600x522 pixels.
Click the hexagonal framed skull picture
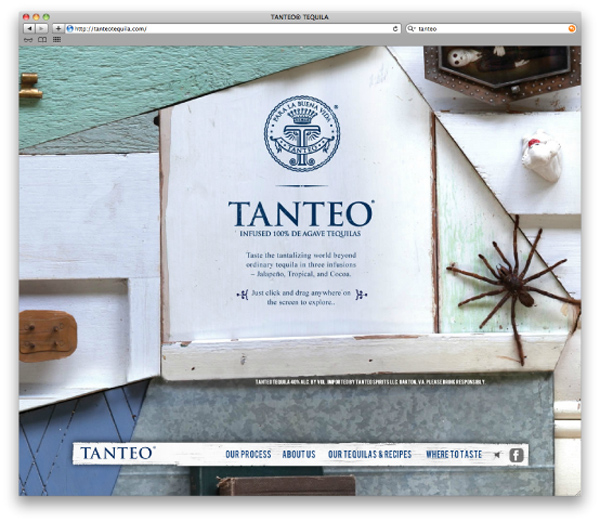click(502, 74)
